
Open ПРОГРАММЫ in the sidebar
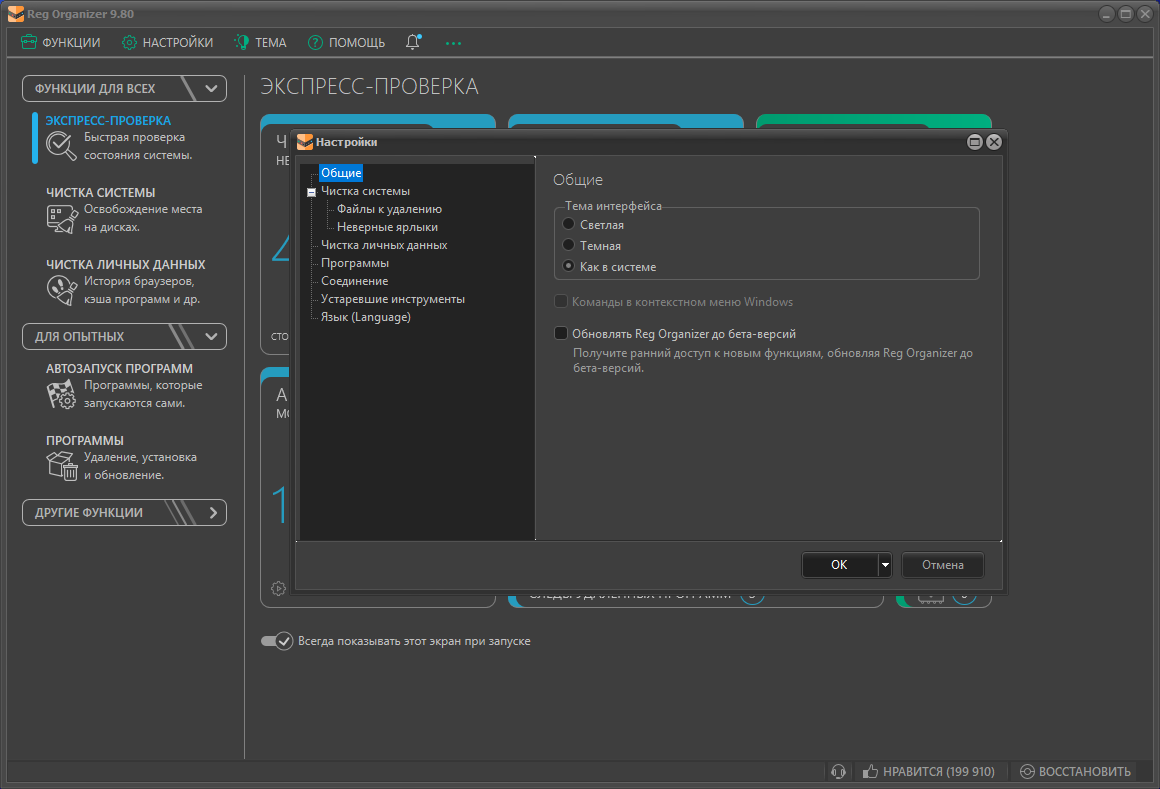(85, 440)
